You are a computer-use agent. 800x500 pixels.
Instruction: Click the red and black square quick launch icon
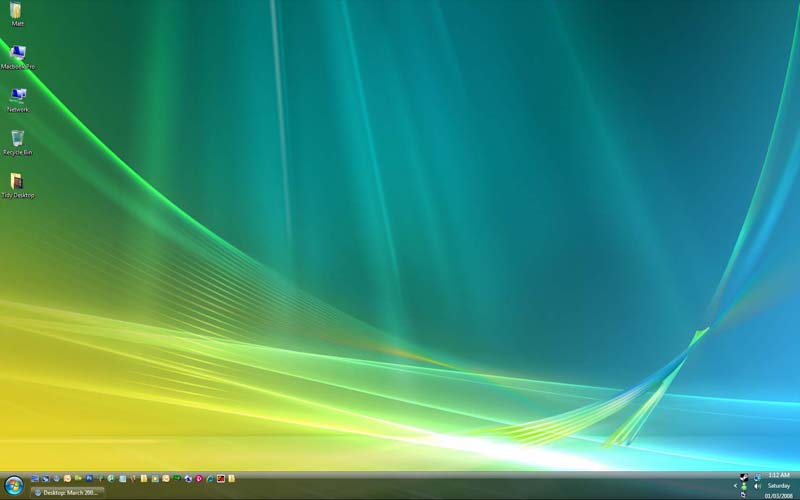point(220,479)
